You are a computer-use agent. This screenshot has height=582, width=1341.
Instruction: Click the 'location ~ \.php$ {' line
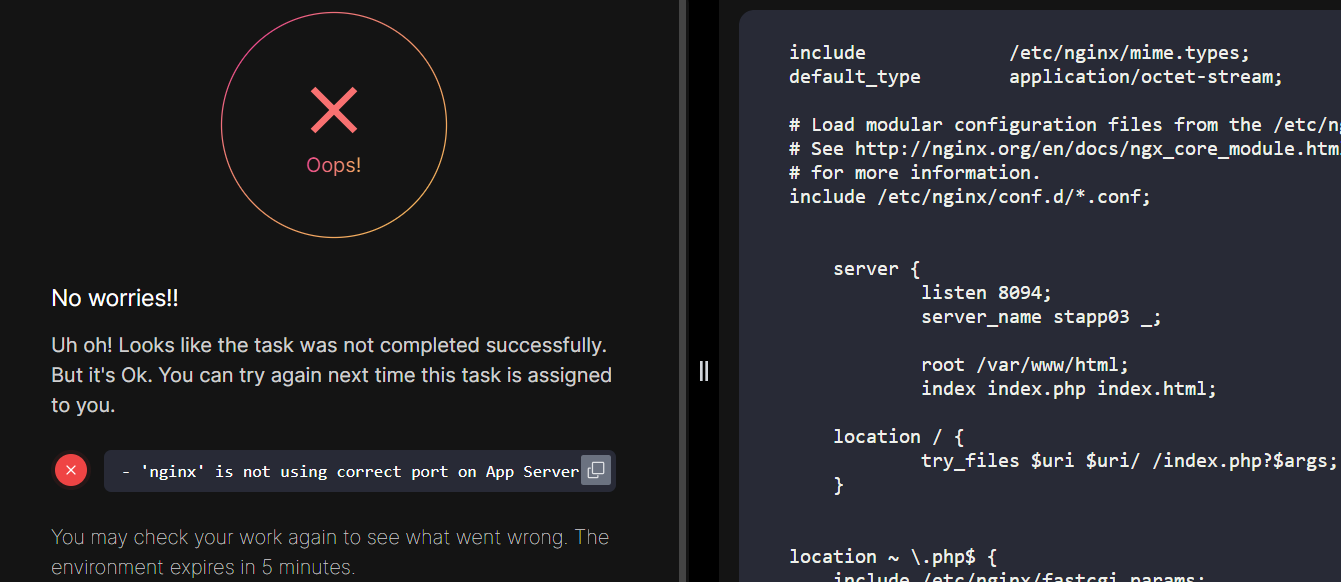(x=893, y=557)
